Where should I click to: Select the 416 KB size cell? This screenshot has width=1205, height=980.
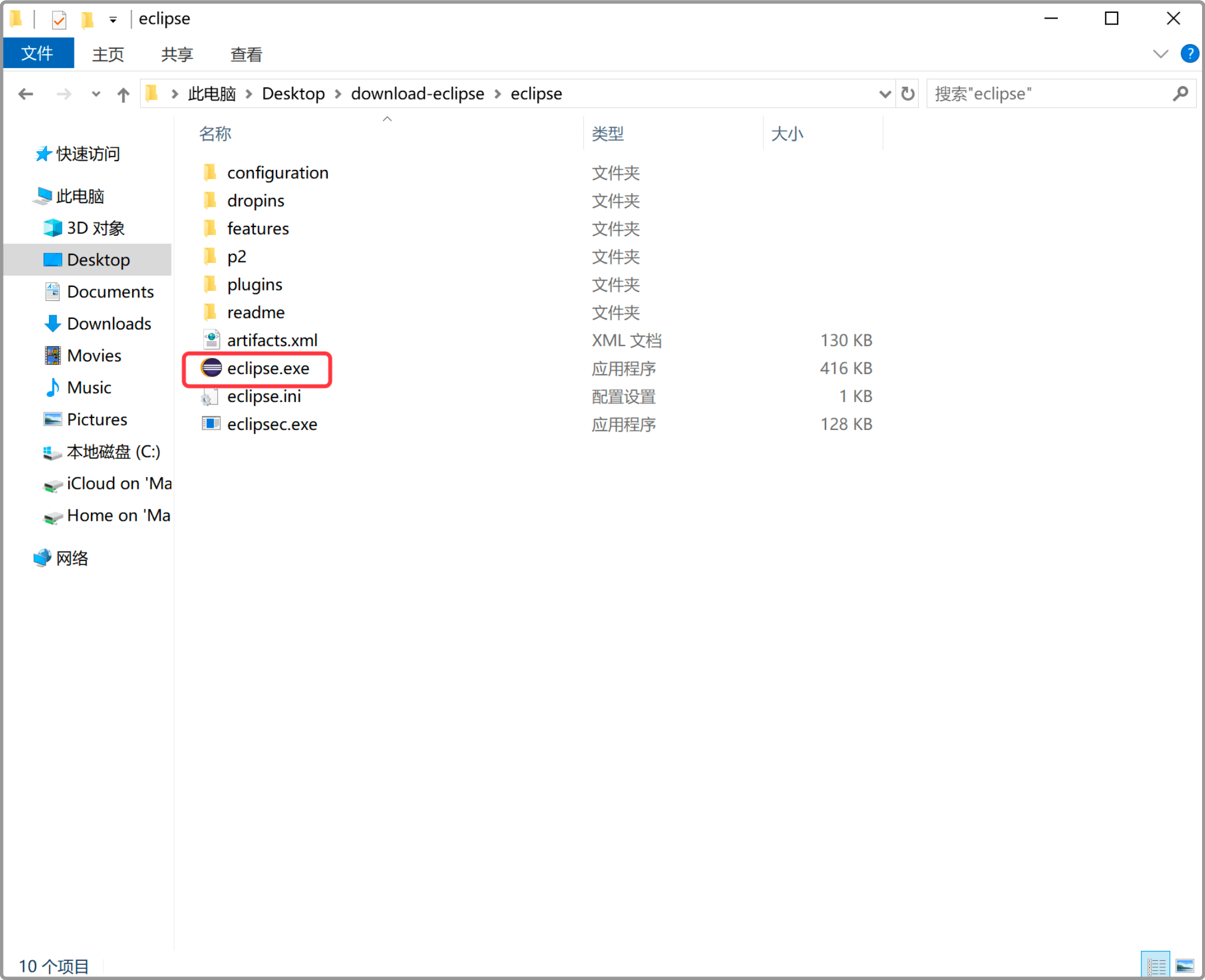846,368
